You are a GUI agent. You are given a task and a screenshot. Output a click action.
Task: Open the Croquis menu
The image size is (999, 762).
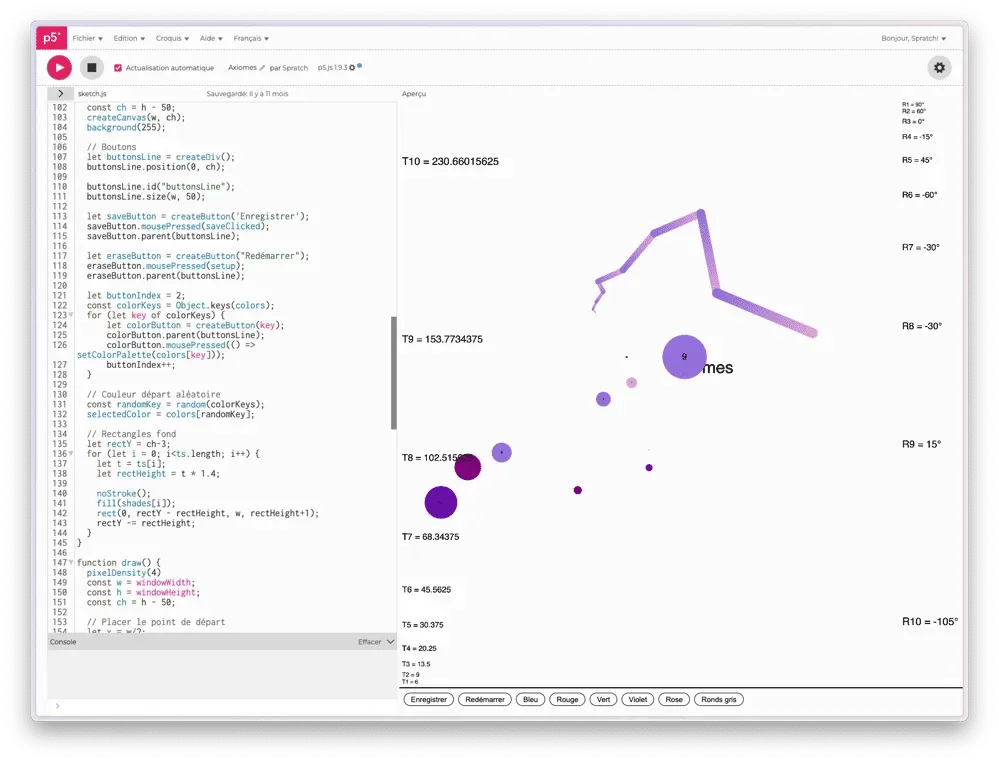pos(167,38)
